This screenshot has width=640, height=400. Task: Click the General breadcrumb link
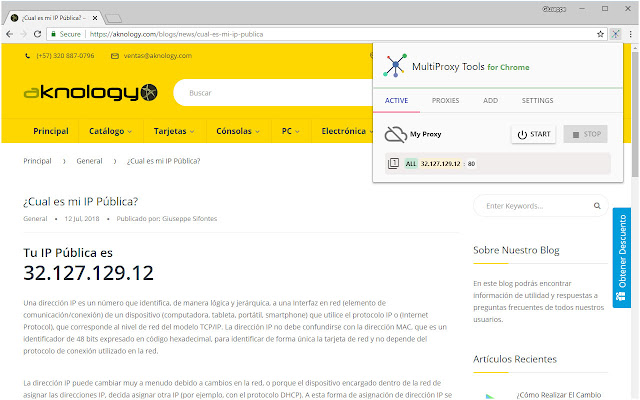[89, 161]
